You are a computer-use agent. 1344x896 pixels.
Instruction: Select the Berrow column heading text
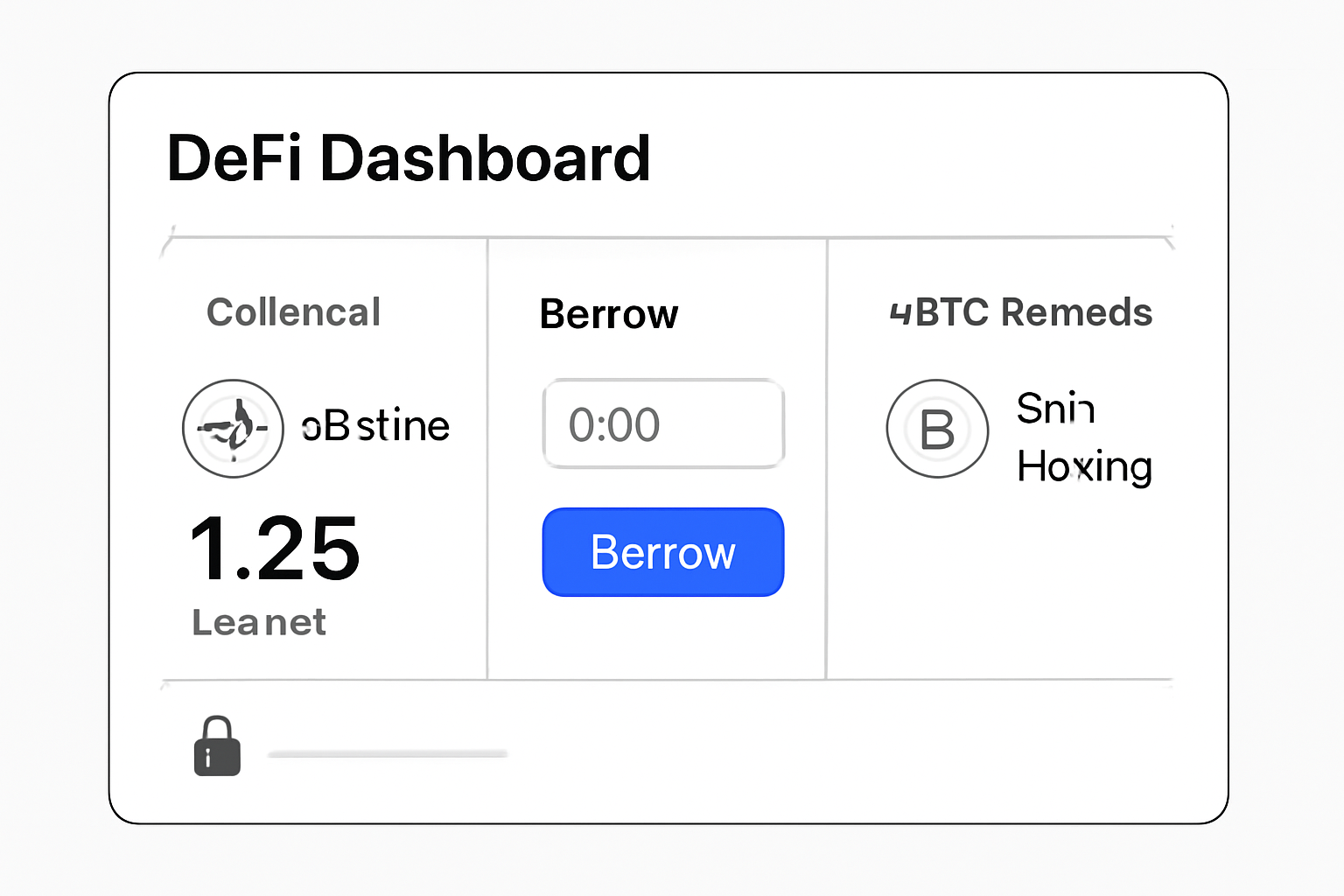[608, 314]
